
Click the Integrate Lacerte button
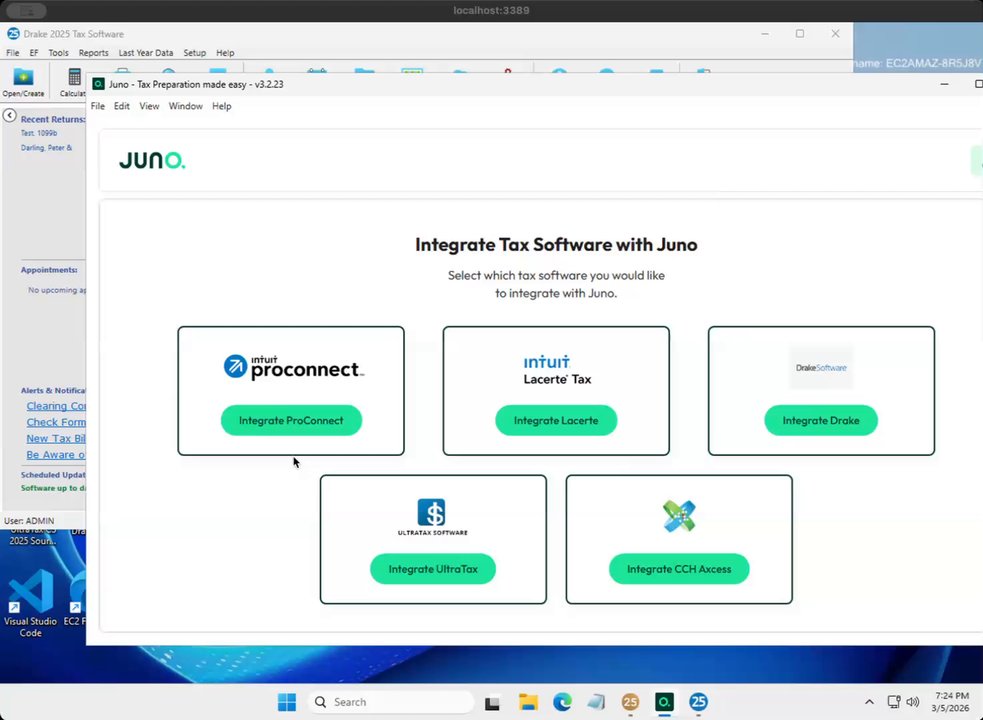point(556,420)
